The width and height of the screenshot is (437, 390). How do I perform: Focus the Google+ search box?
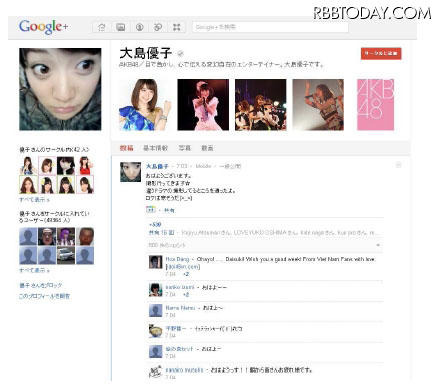(x=270, y=27)
